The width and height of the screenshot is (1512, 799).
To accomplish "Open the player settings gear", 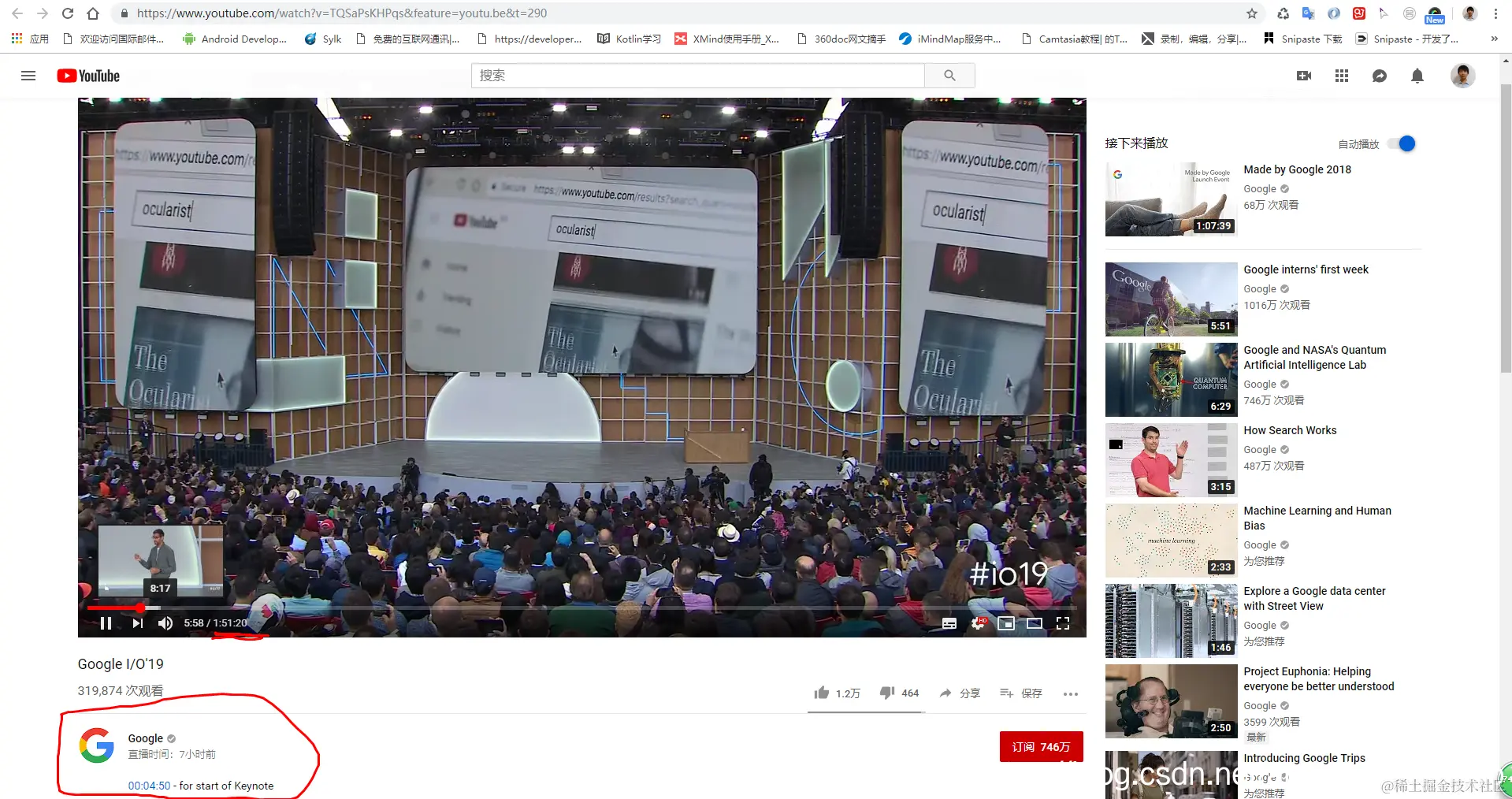I will [978, 623].
